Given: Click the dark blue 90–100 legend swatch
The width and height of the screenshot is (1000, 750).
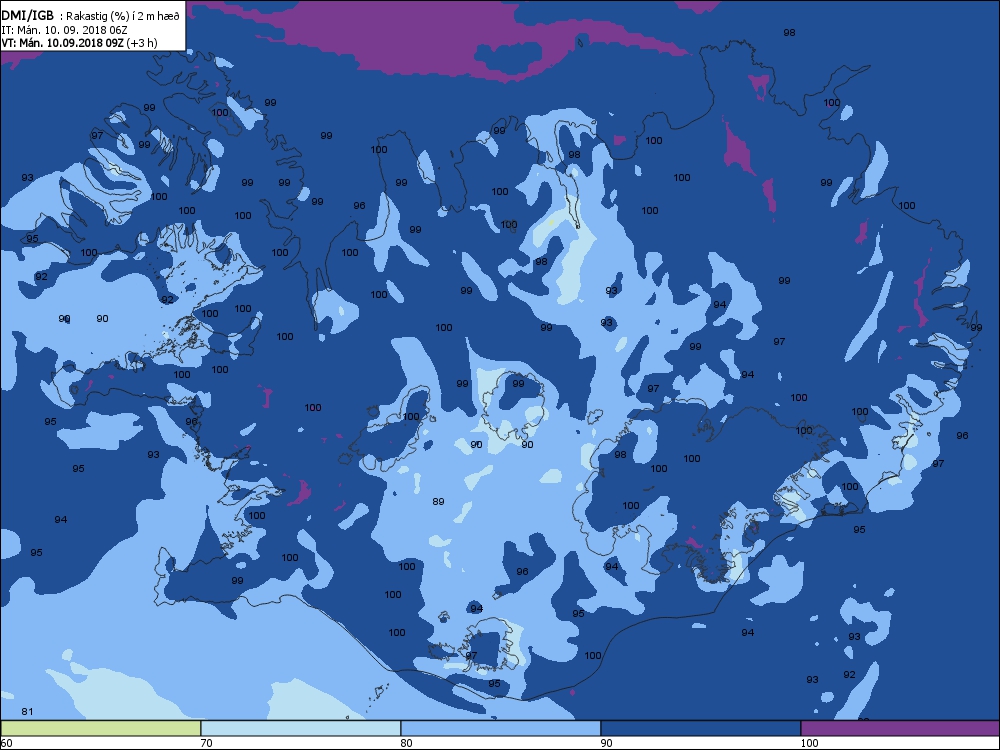Looking at the screenshot, I should coord(700,728).
